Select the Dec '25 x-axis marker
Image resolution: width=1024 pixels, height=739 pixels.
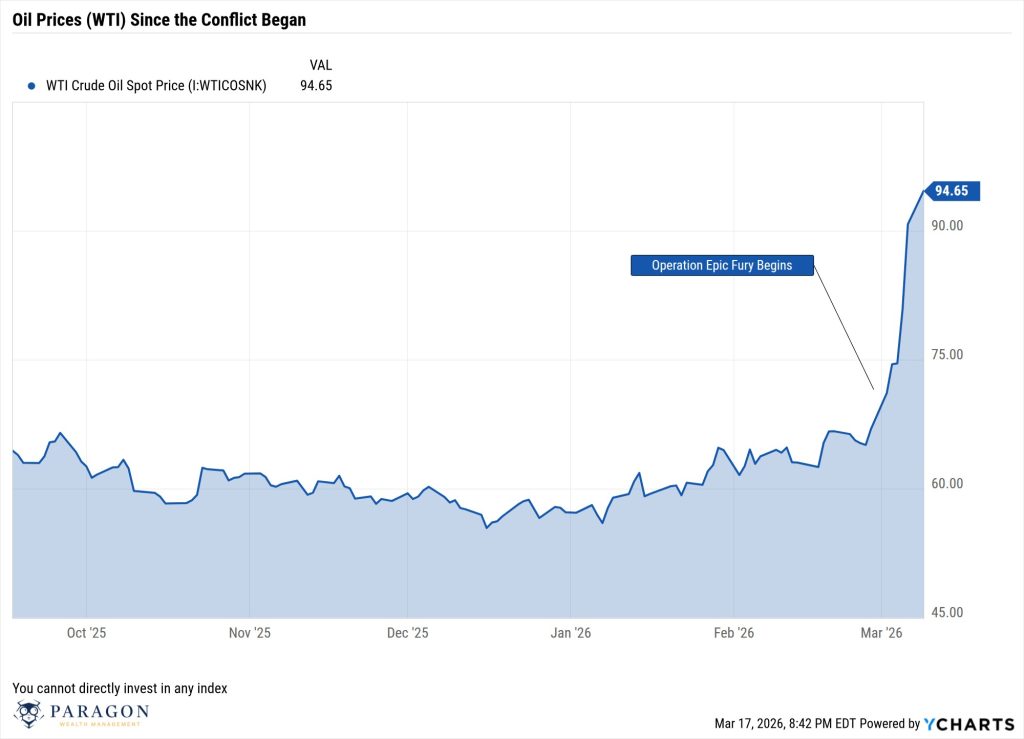pos(407,633)
